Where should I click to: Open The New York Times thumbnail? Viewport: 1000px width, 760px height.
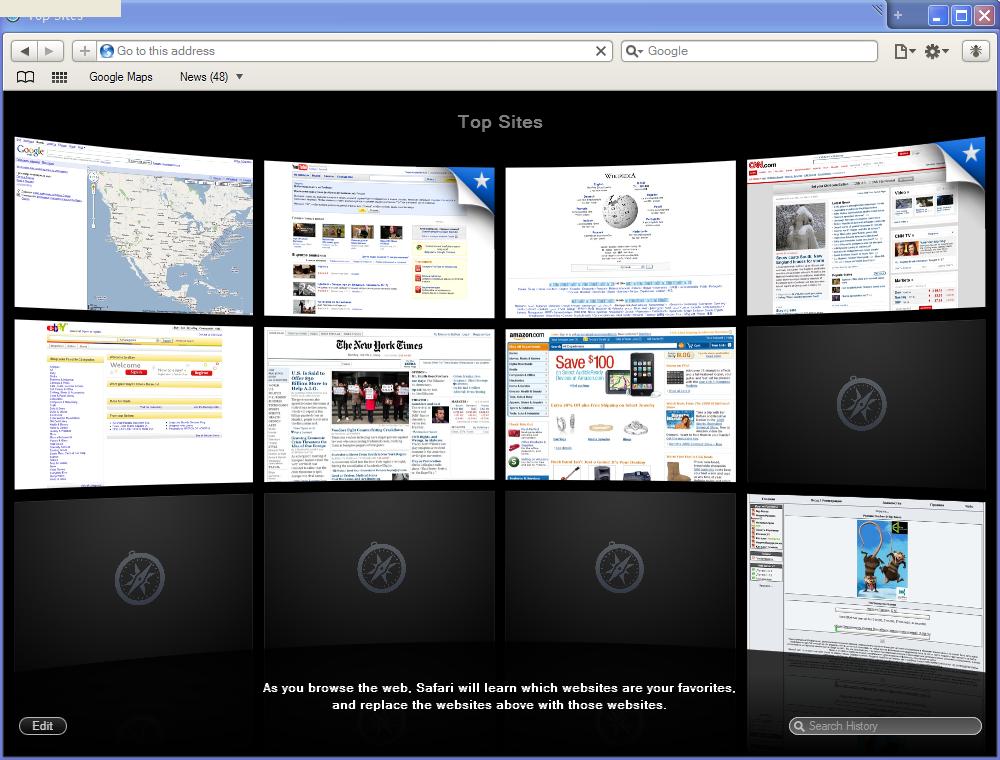click(x=379, y=404)
